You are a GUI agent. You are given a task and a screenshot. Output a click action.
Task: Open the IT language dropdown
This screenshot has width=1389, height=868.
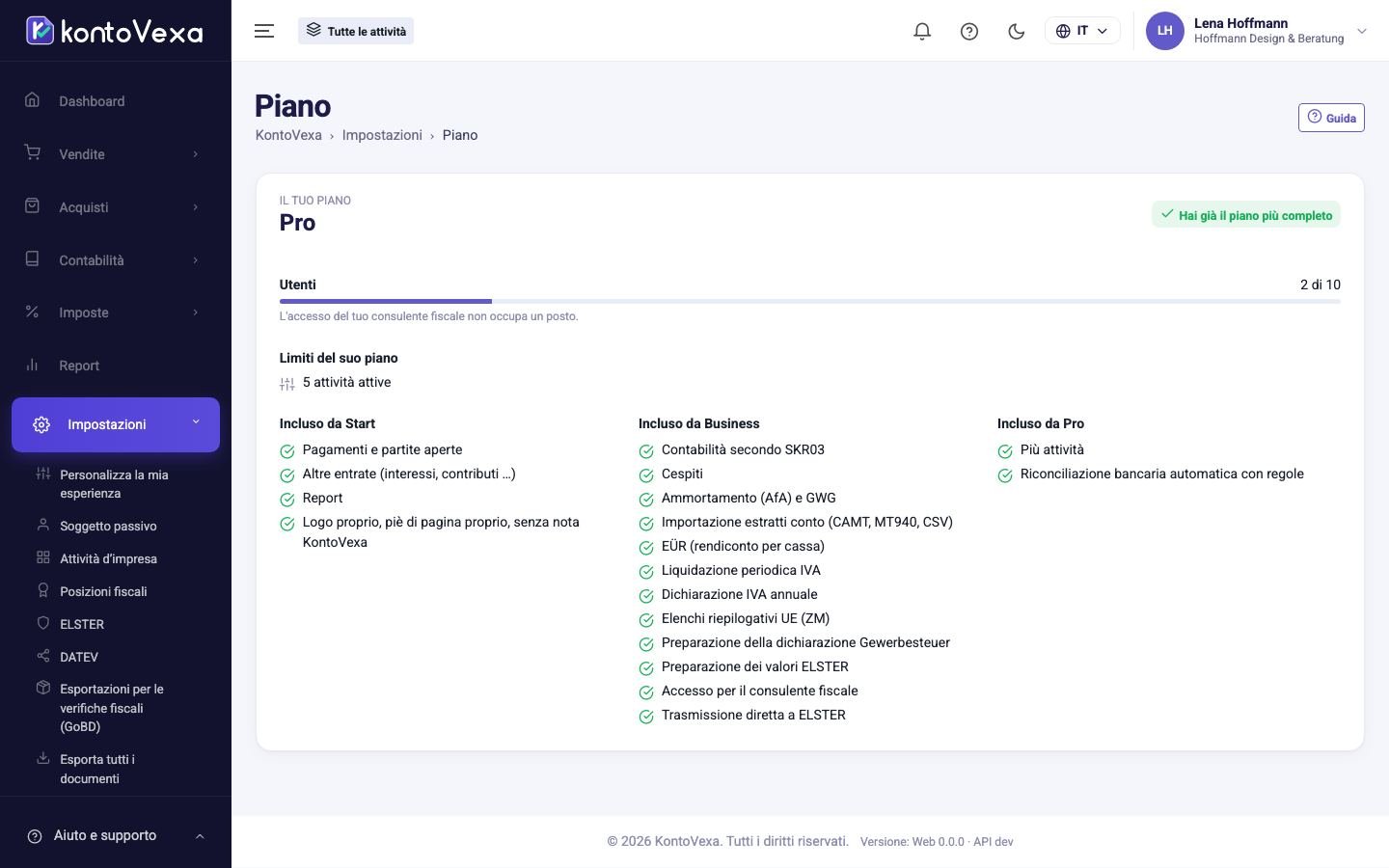(1082, 31)
